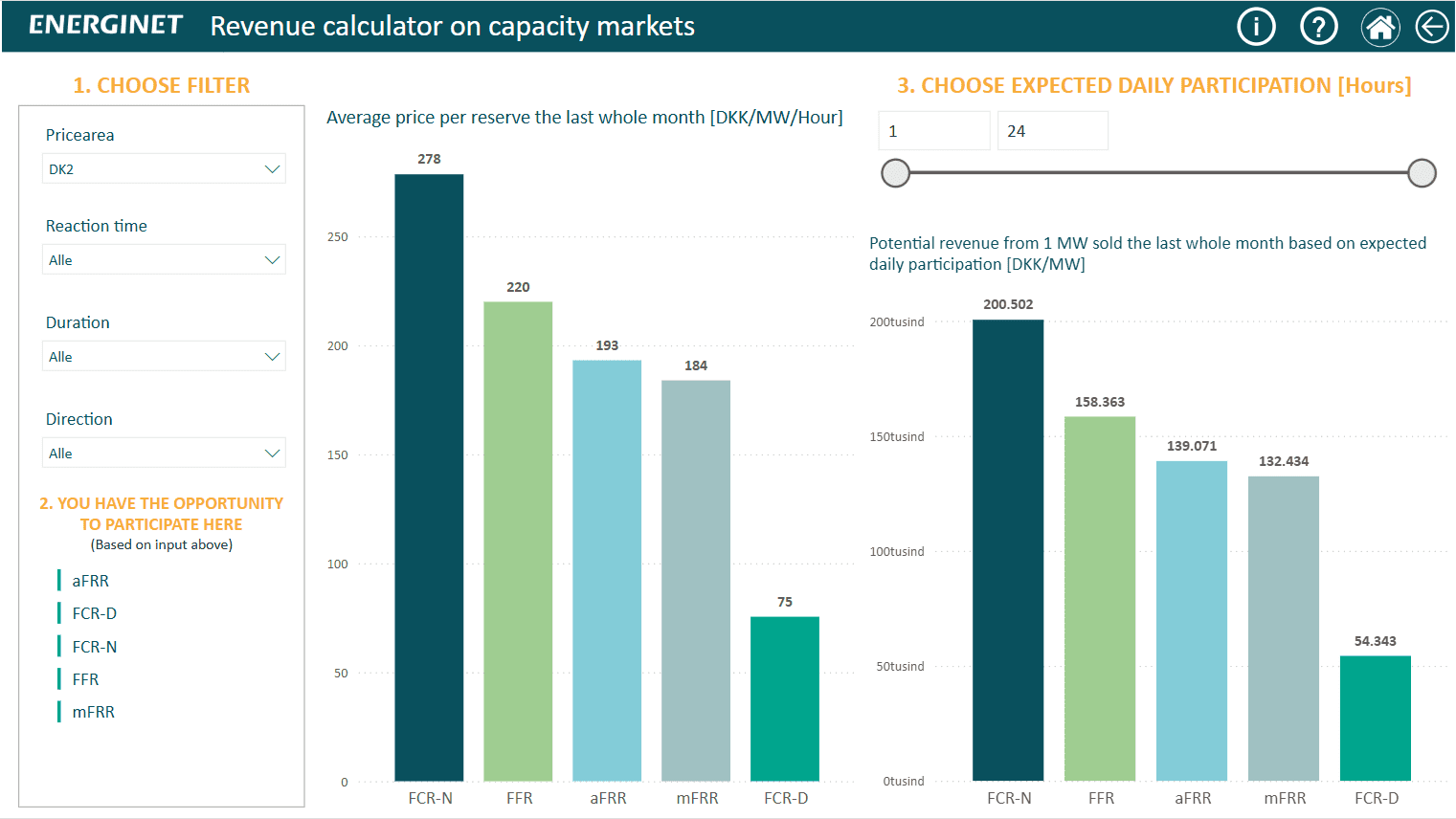Click the left handle of hours slider
1456x819 pixels.
895,173
